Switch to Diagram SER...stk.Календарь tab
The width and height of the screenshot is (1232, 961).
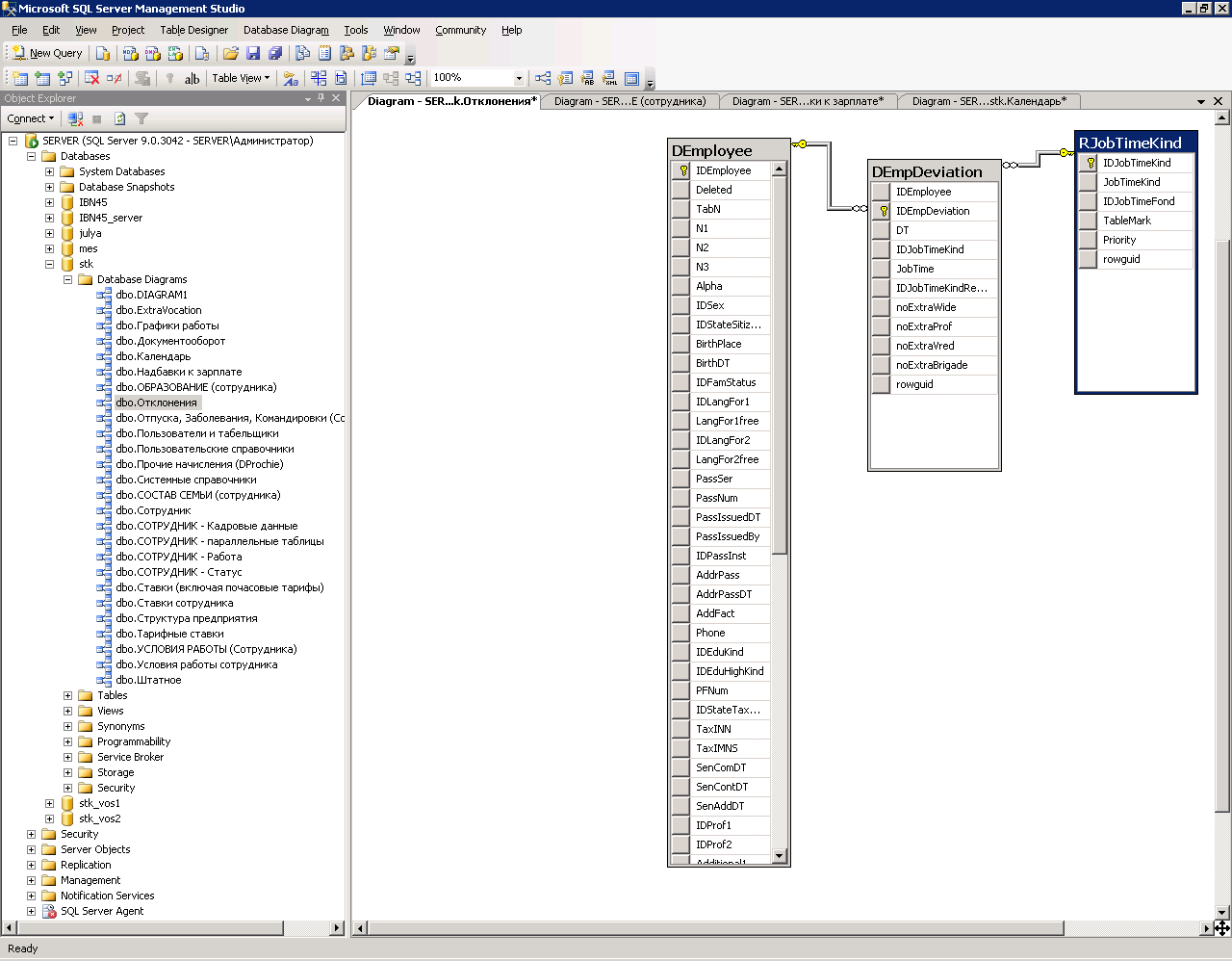[x=989, y=101]
